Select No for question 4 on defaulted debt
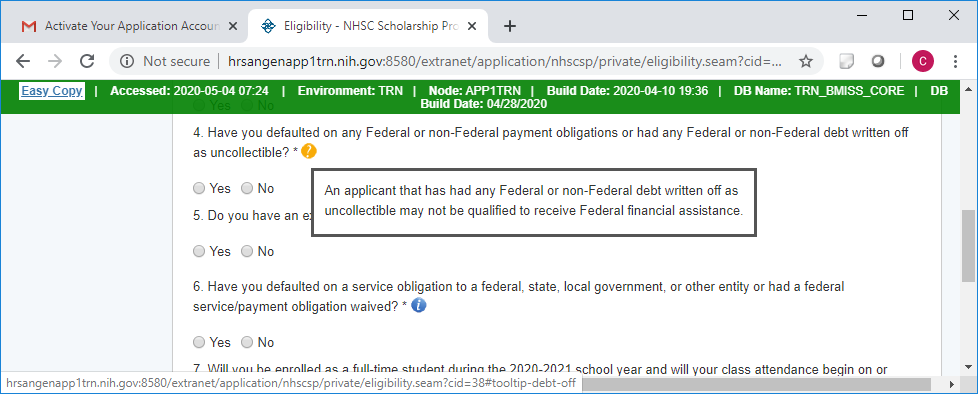This screenshot has height=394, width=978. pyautogui.click(x=247, y=188)
